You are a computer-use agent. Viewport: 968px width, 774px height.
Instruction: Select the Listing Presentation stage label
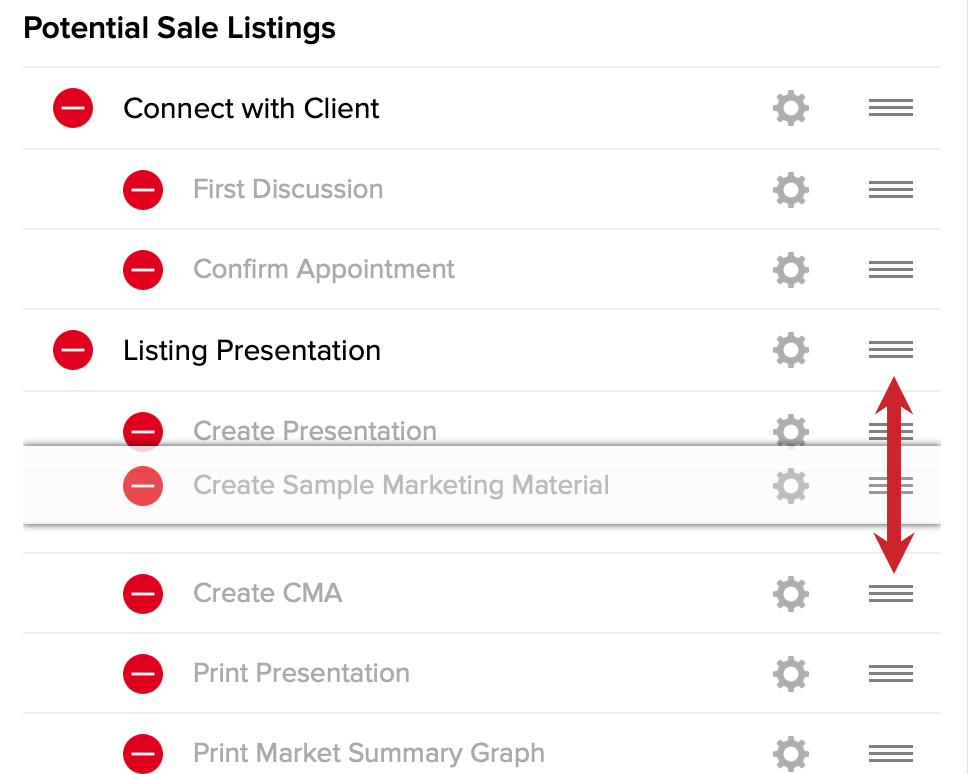coord(252,351)
